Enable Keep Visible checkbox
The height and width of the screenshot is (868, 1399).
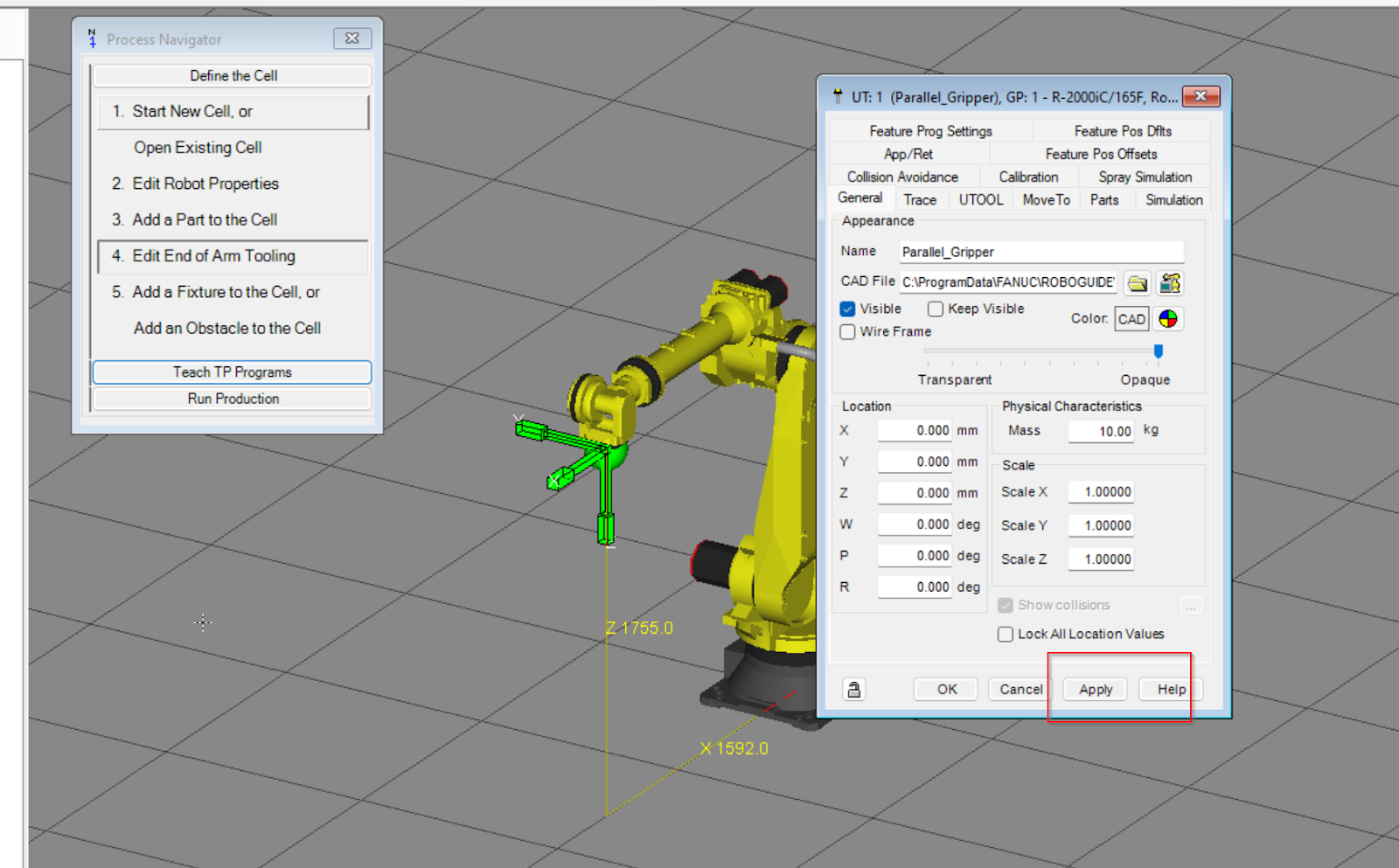coord(936,309)
